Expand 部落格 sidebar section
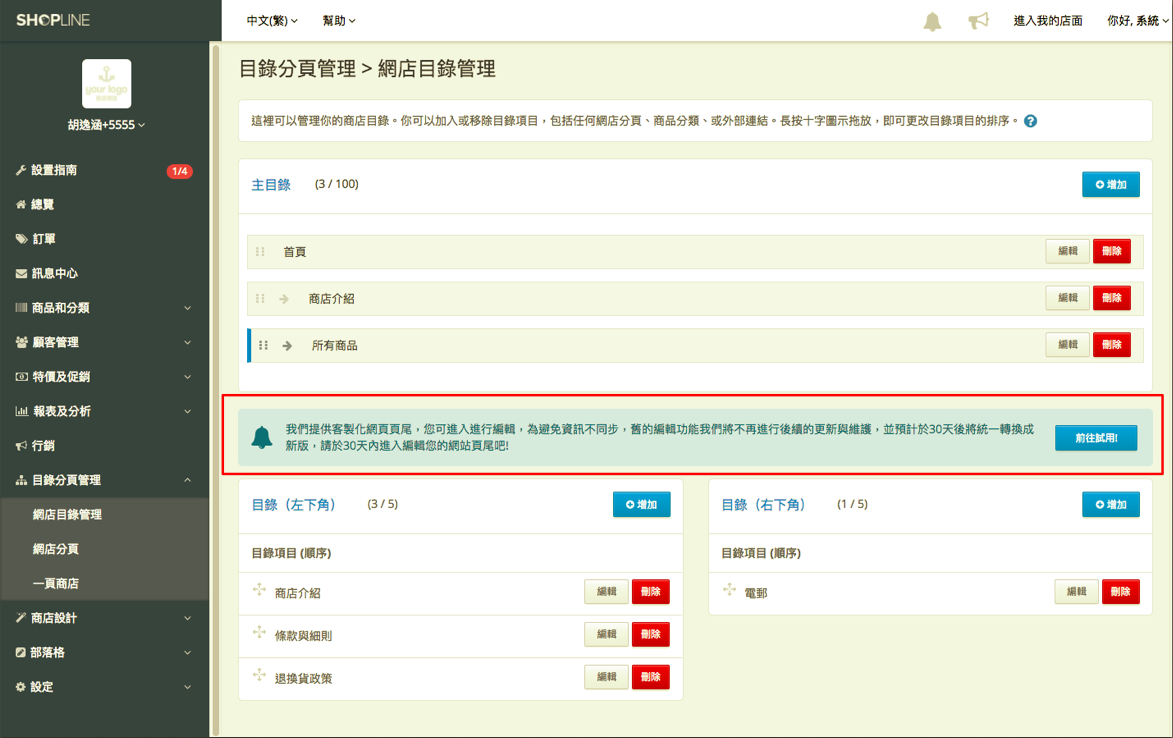 104,653
